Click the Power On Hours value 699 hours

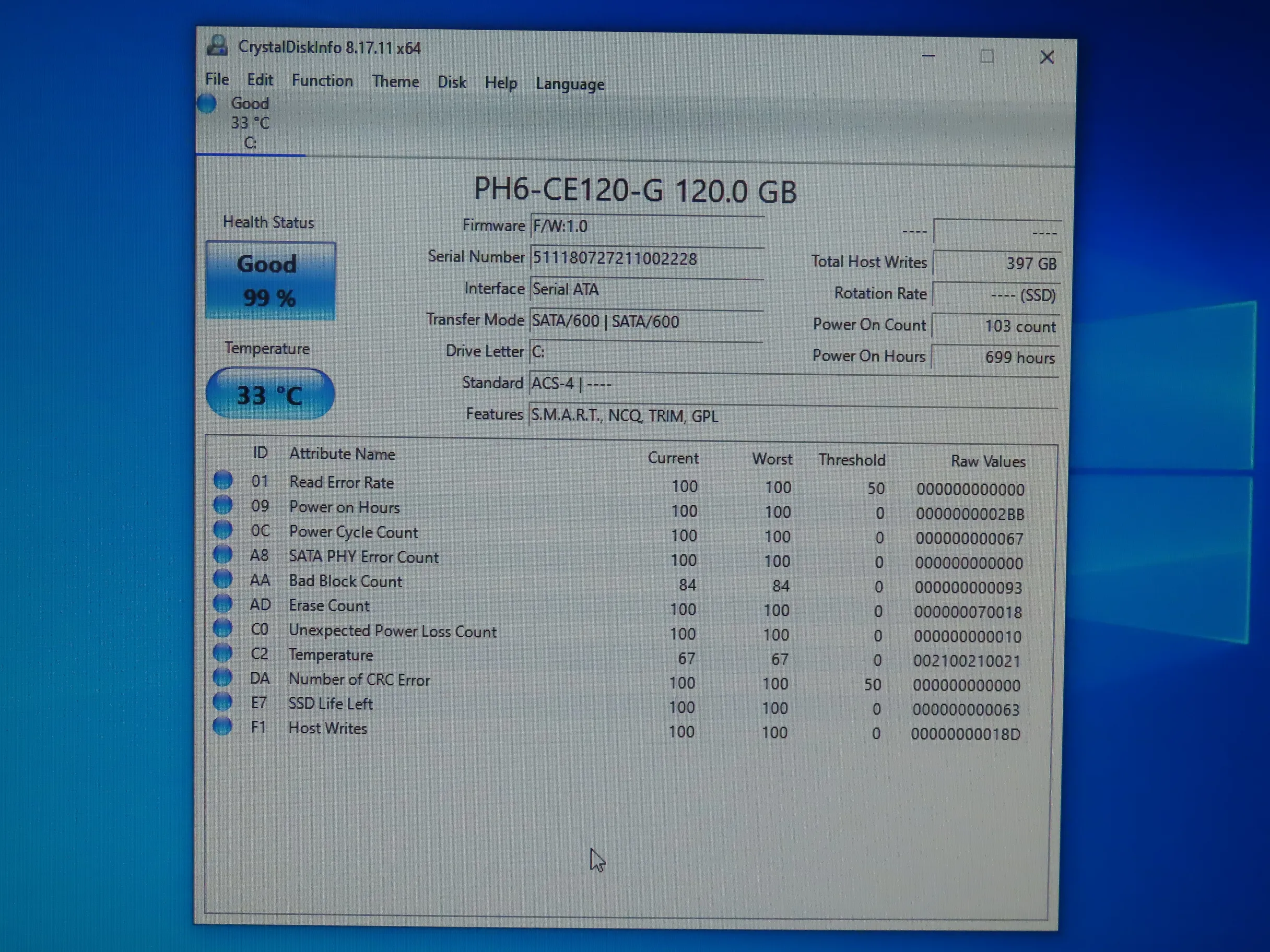pyautogui.click(x=995, y=358)
